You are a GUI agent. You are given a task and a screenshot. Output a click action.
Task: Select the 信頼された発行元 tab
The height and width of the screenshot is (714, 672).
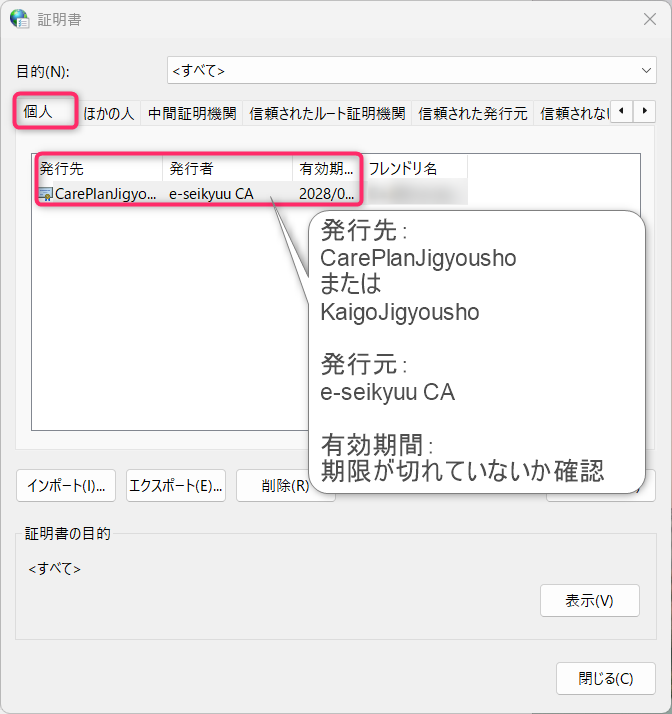click(x=473, y=114)
